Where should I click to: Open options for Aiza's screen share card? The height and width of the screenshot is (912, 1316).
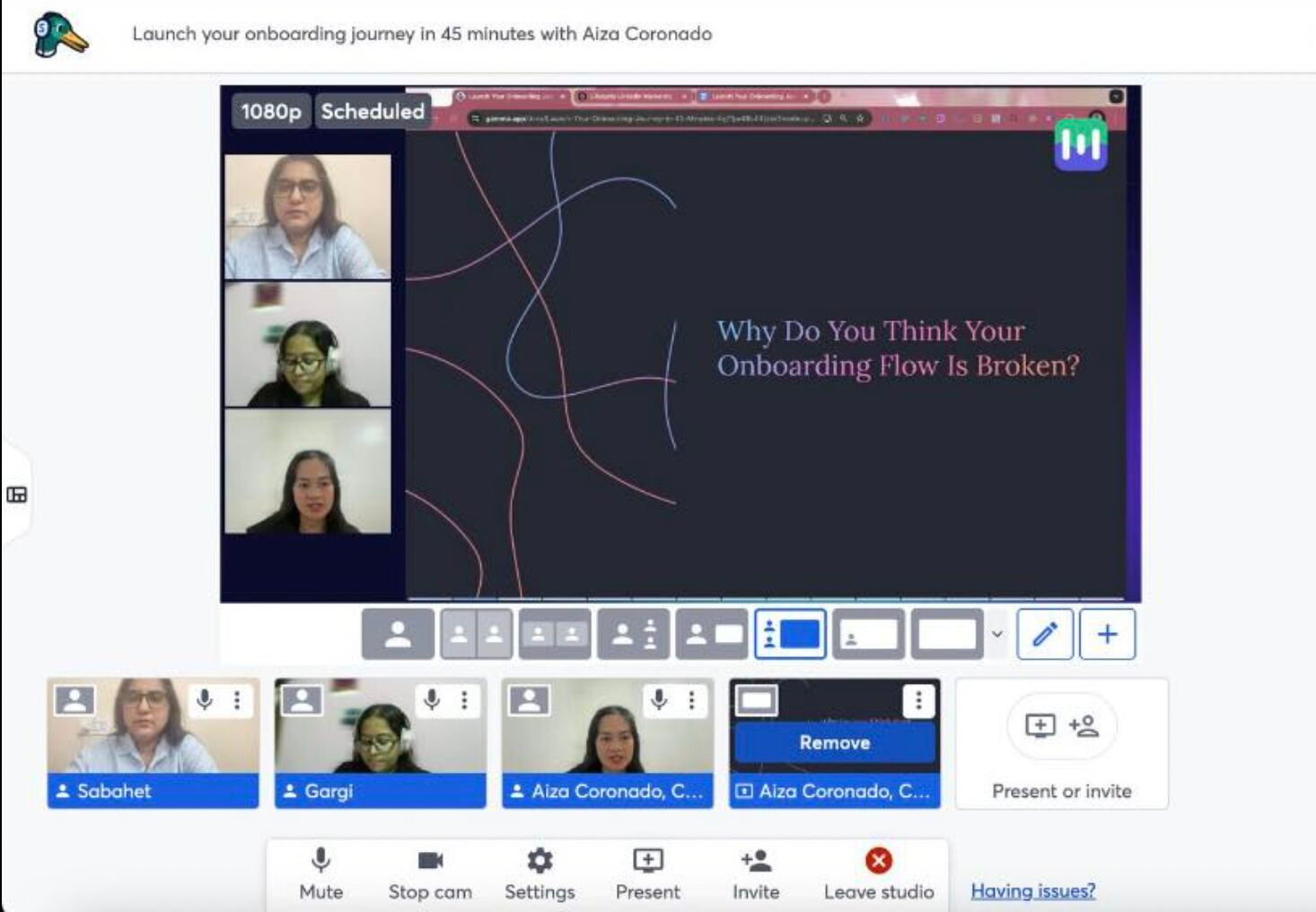tap(918, 700)
